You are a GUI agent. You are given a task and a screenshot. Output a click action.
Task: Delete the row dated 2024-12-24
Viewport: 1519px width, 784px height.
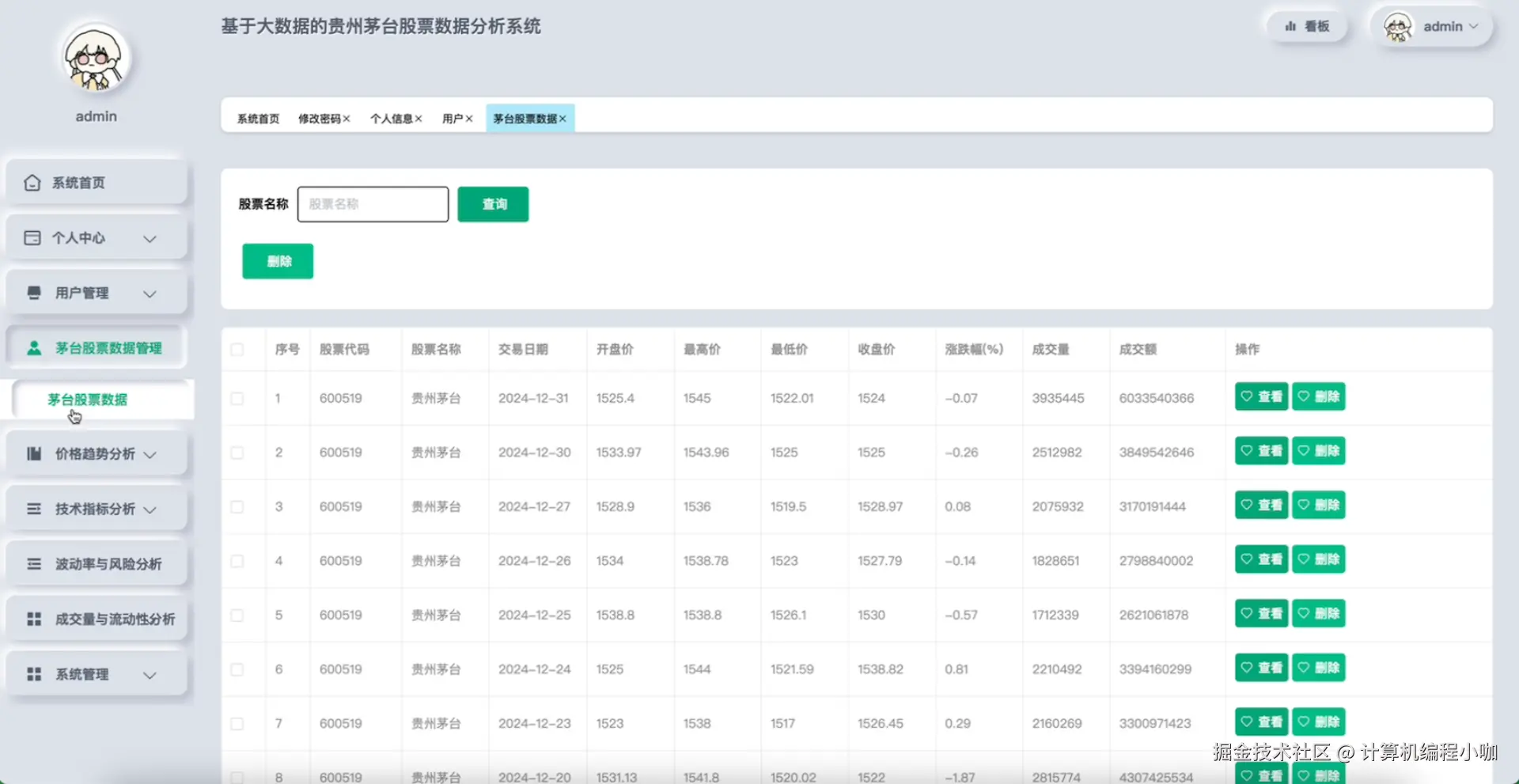1319,668
